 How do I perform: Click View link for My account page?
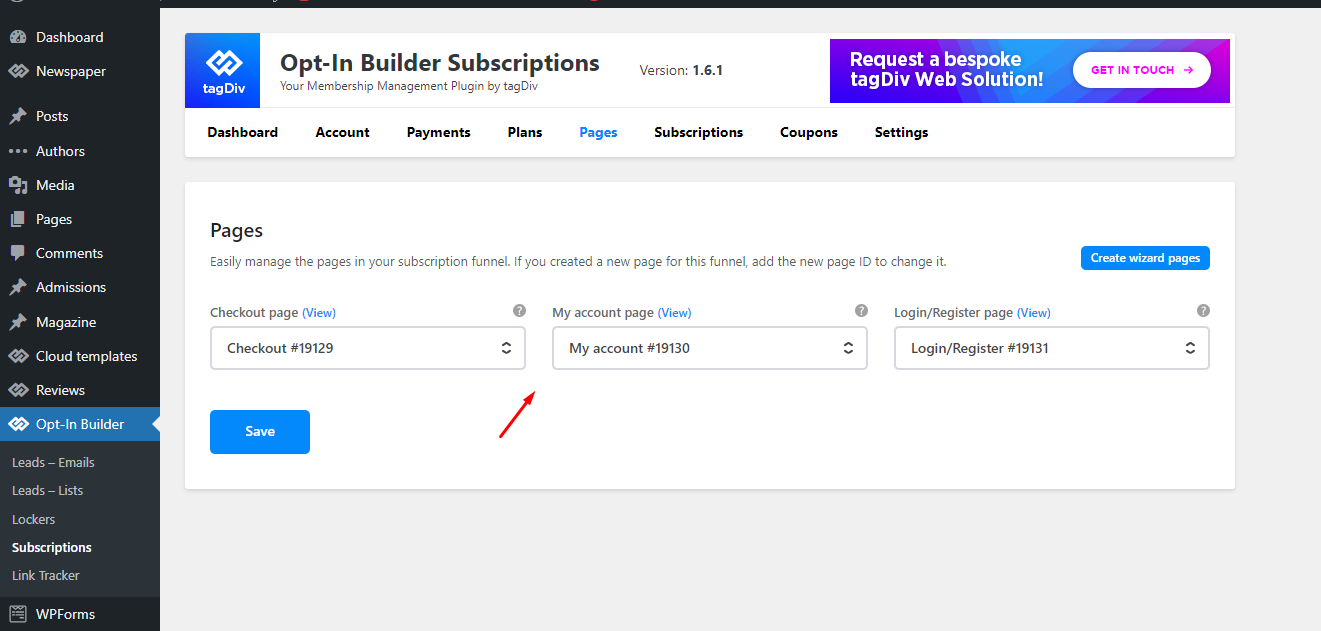pyautogui.click(x=674, y=313)
